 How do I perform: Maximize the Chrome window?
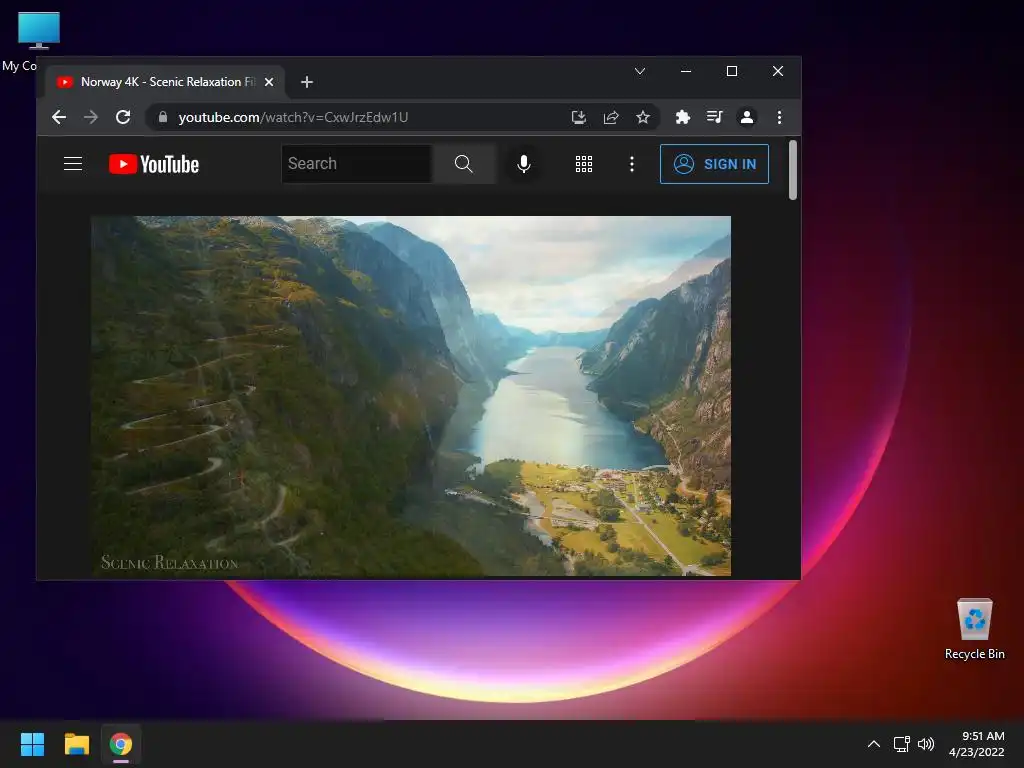(731, 71)
